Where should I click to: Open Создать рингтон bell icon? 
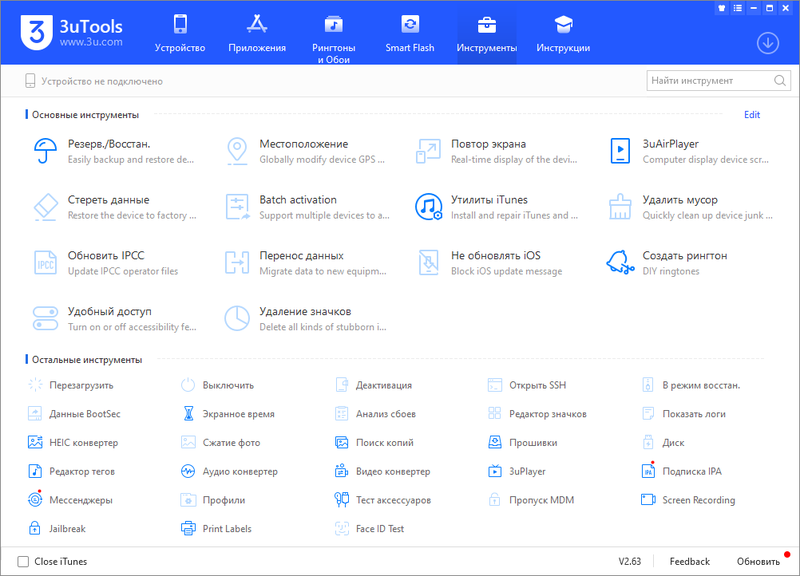(x=621, y=263)
